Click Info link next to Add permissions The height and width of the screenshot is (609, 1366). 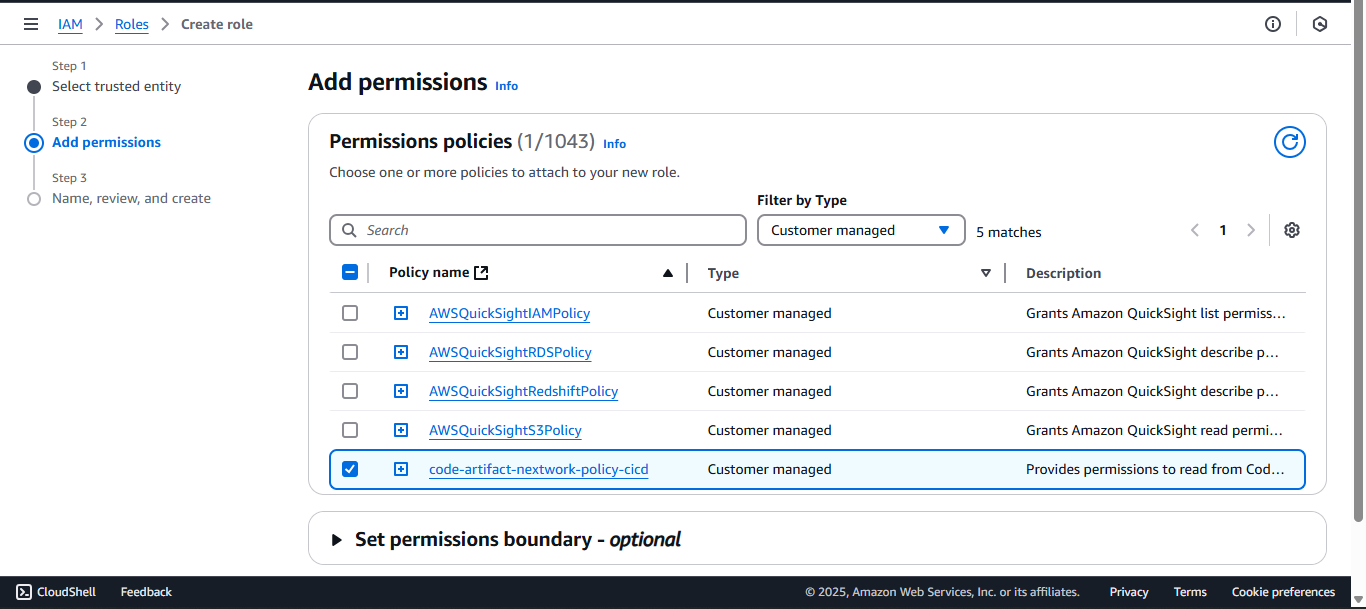click(507, 86)
